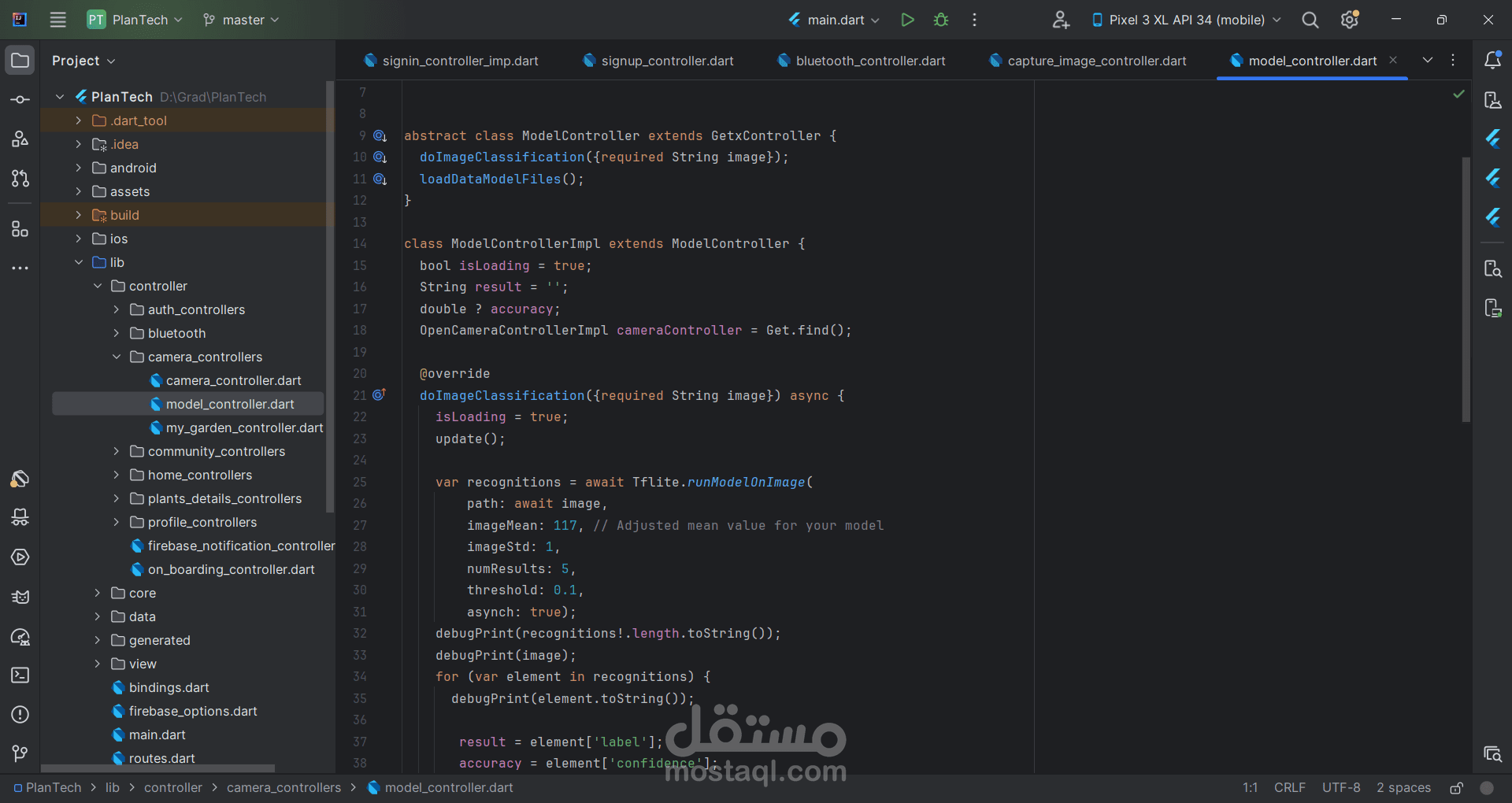Open Flutter Outline tool window icon
This screenshot has width=1512, height=803.
click(1492, 139)
